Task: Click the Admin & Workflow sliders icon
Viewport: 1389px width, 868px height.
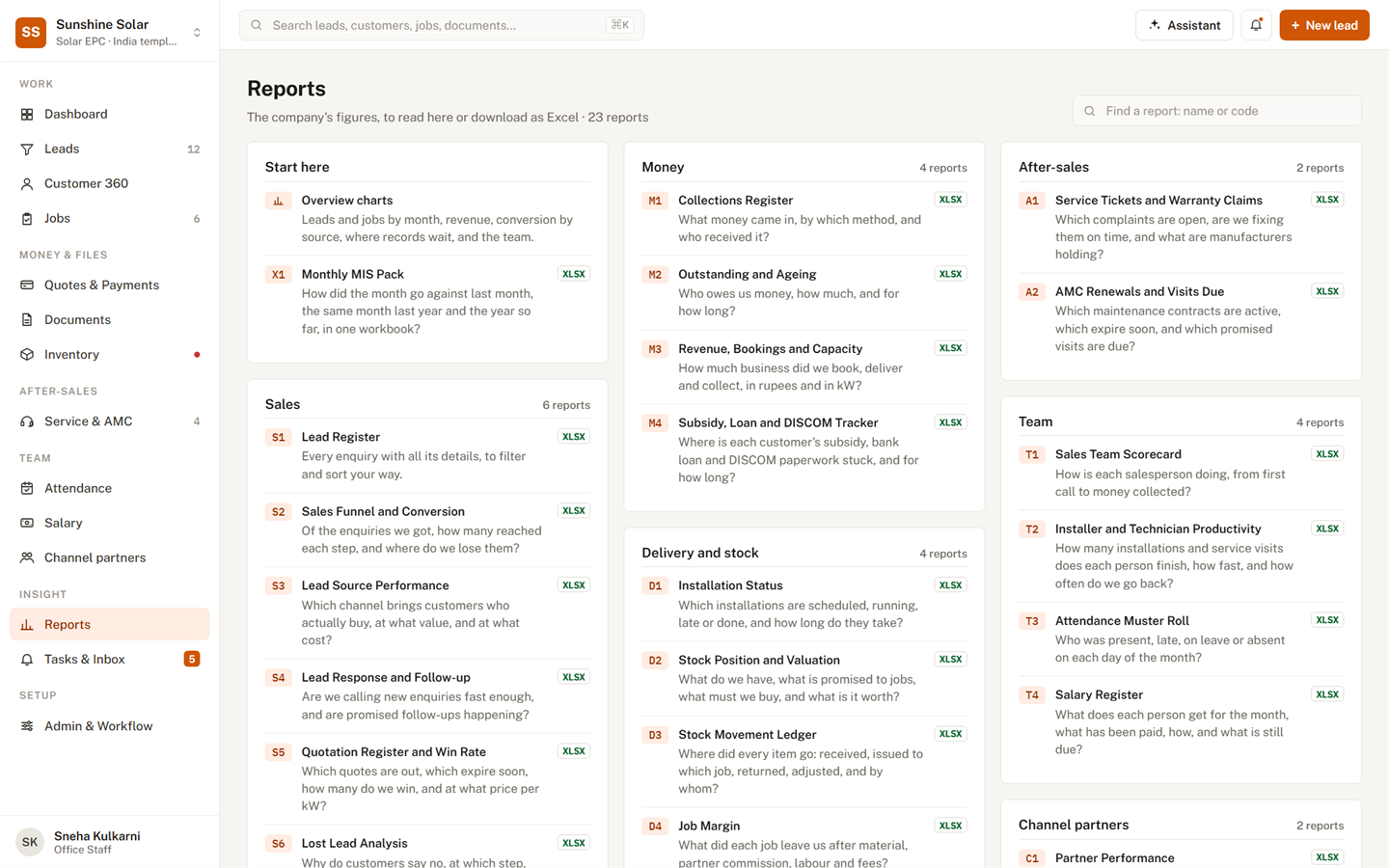Action: [27, 726]
